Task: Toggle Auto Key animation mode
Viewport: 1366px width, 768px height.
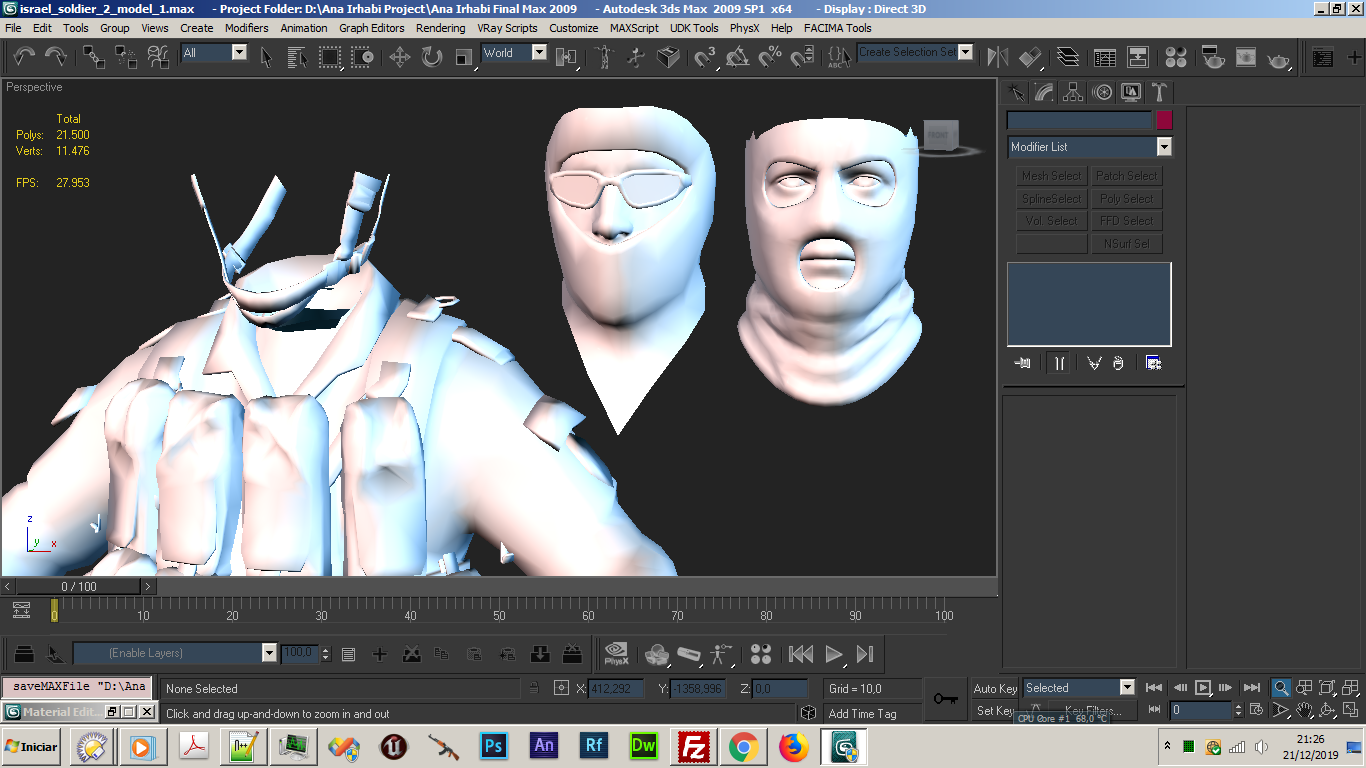Action: 994,688
